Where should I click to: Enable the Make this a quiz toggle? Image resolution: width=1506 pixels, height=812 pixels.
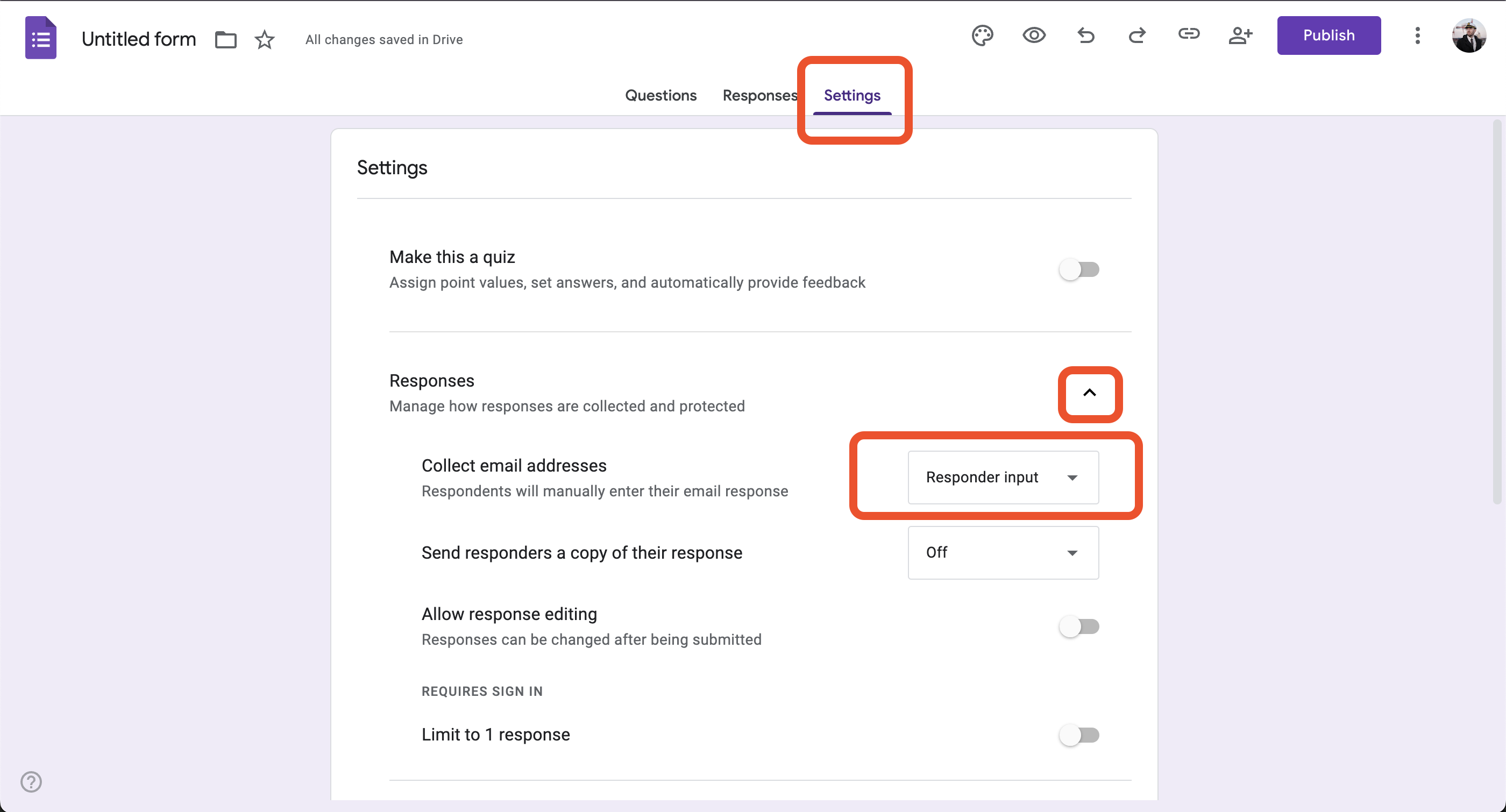click(x=1078, y=269)
